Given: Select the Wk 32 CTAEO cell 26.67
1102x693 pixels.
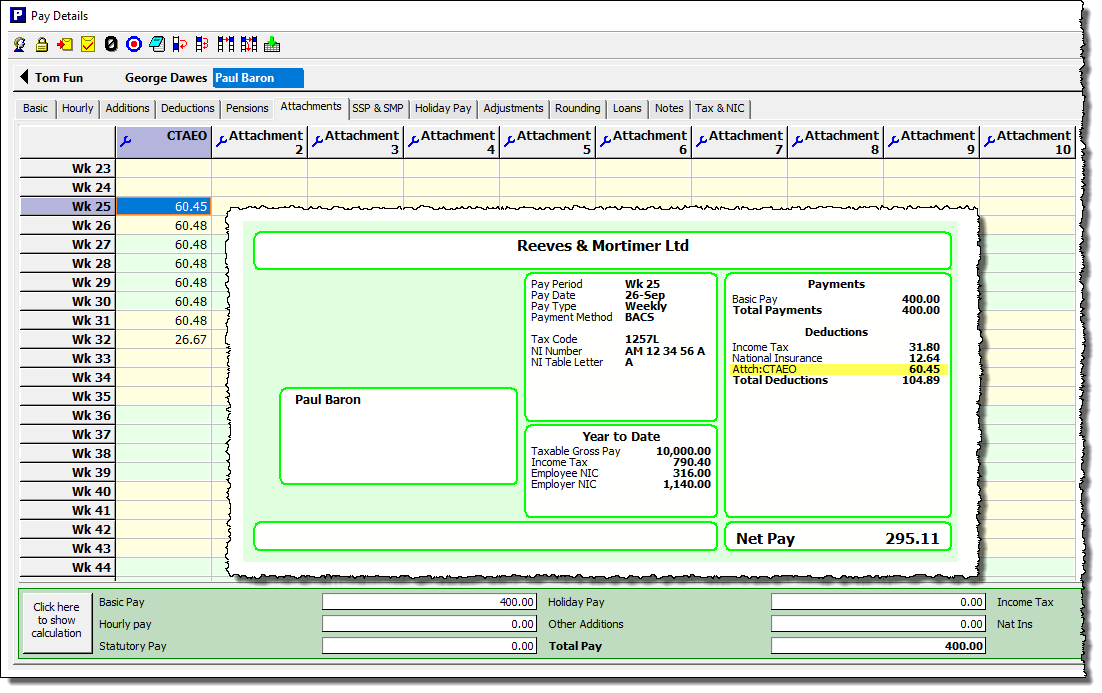Looking at the screenshot, I should (x=164, y=339).
